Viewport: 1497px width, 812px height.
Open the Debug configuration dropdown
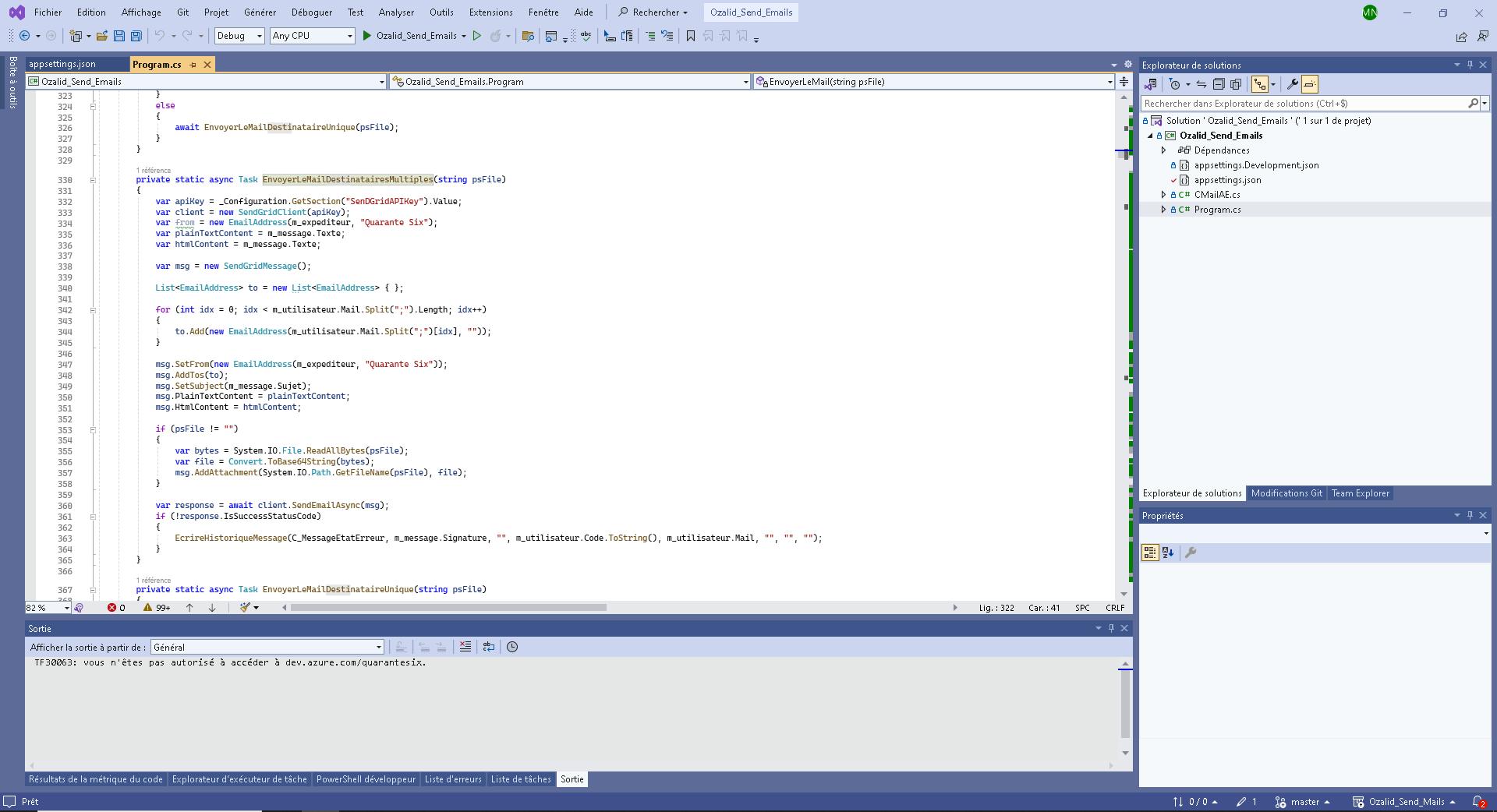point(239,36)
